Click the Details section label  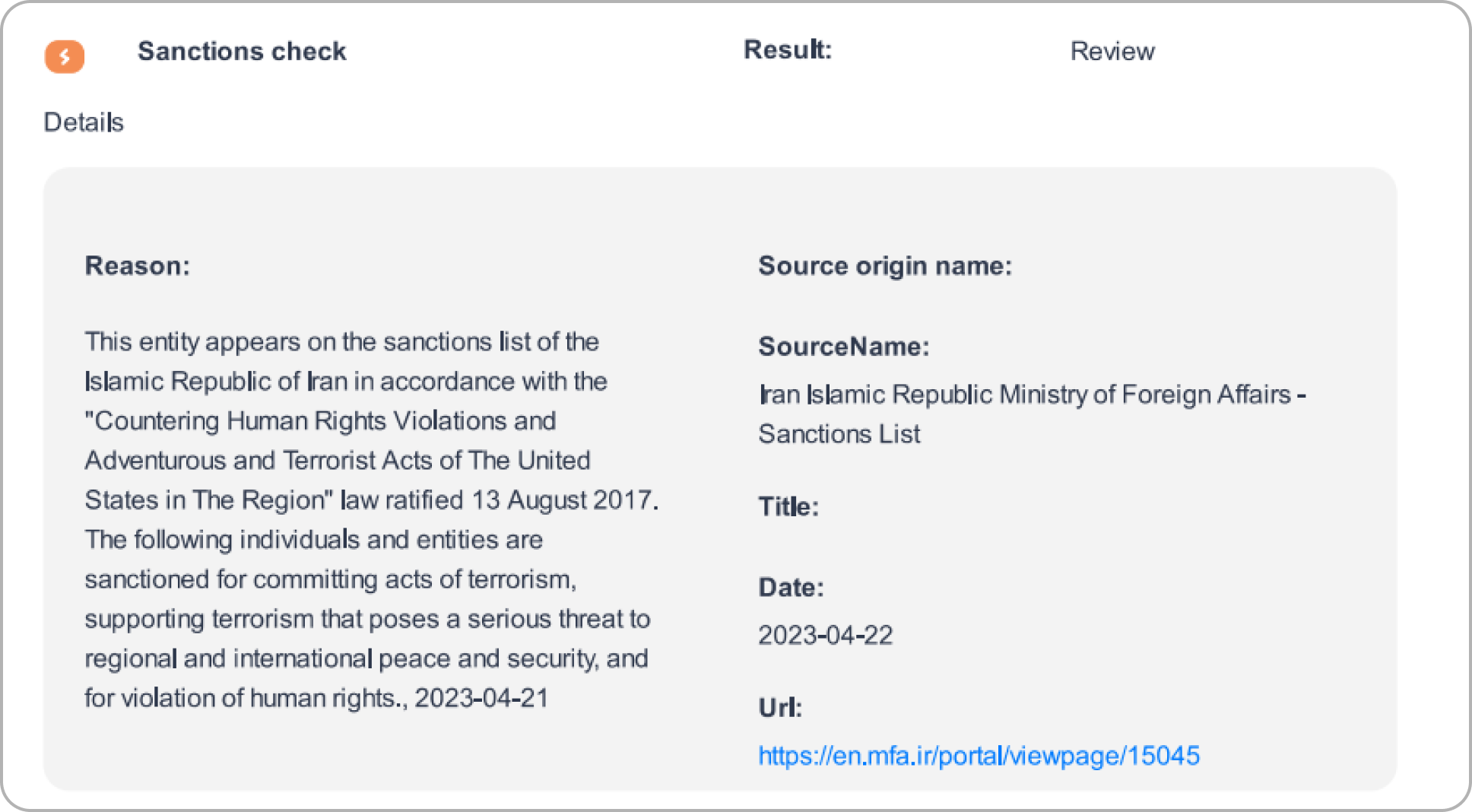point(84,122)
